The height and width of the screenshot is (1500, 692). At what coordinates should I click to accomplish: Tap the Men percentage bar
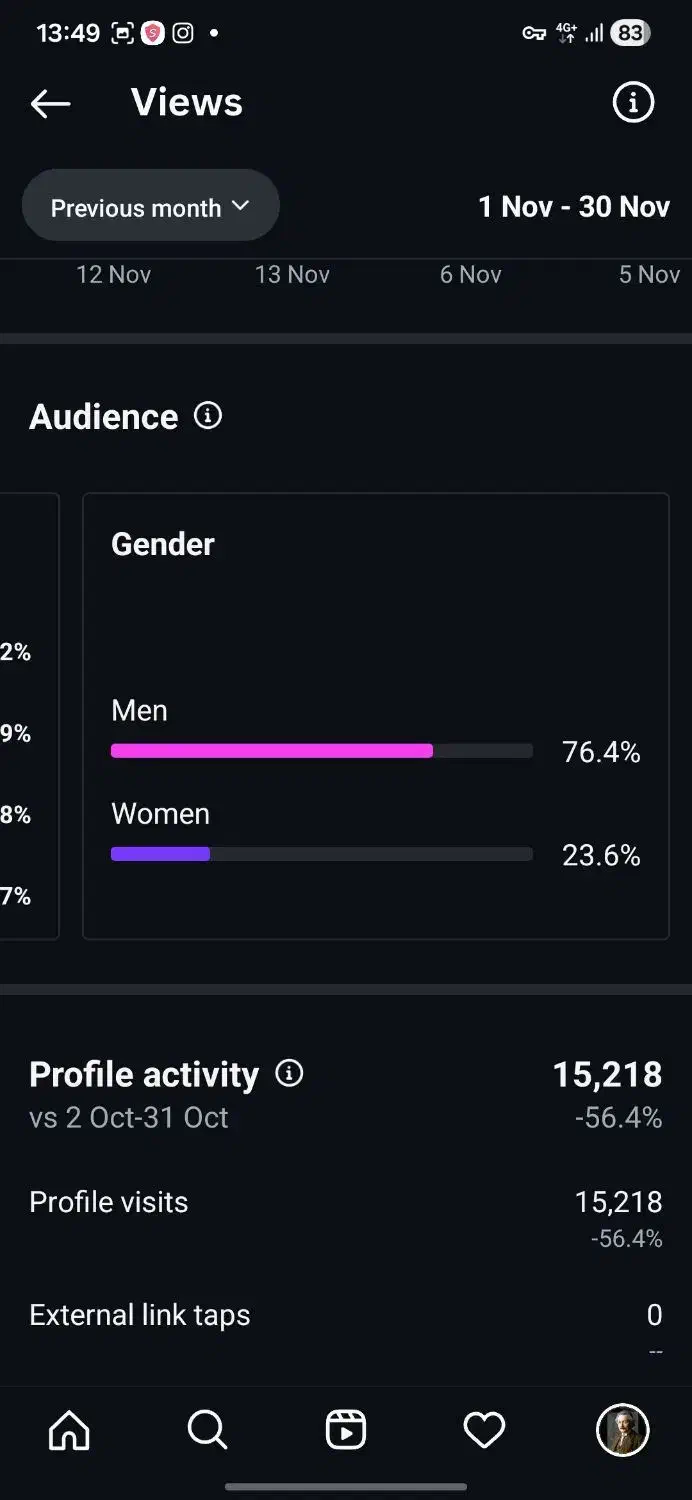tap(321, 751)
